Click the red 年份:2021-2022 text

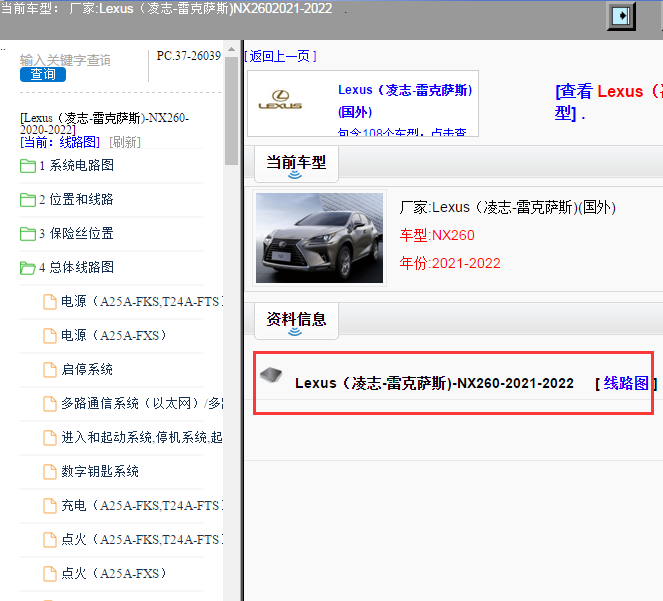tap(450, 263)
